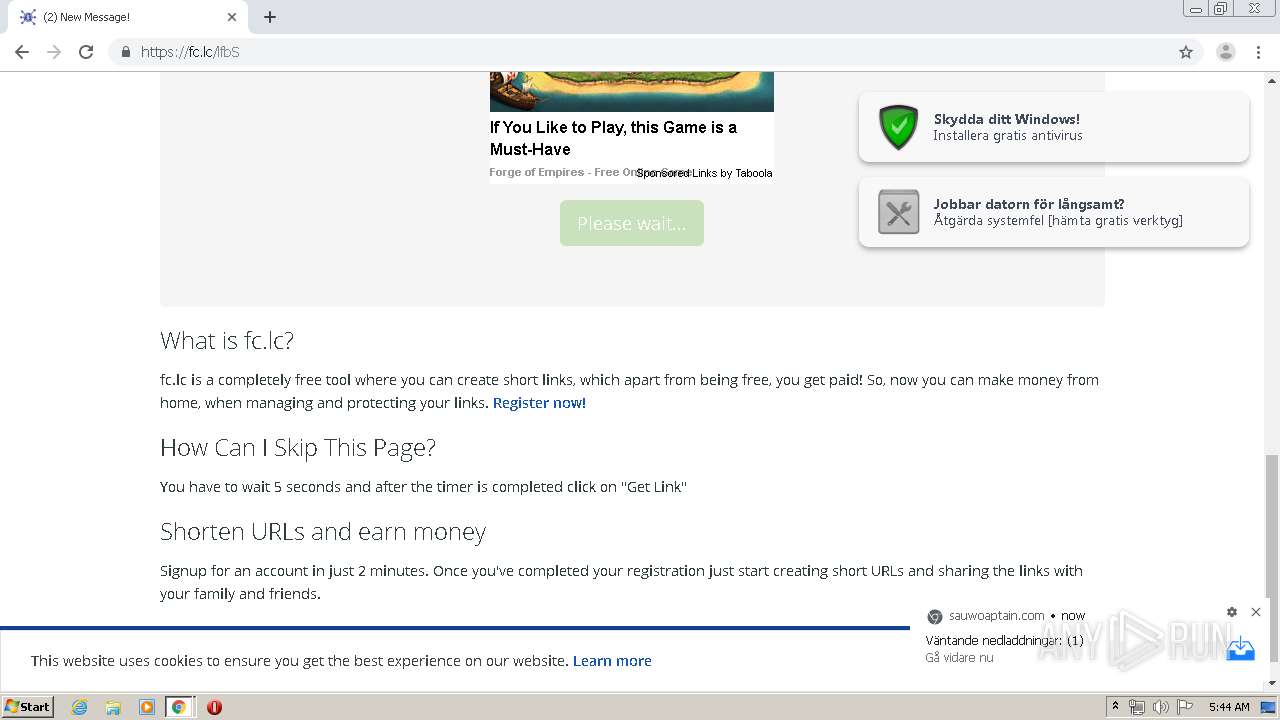This screenshot has height=720, width=1280.
Task: Open 'Skydda ditt Windows!' notification
Action: (1054, 127)
